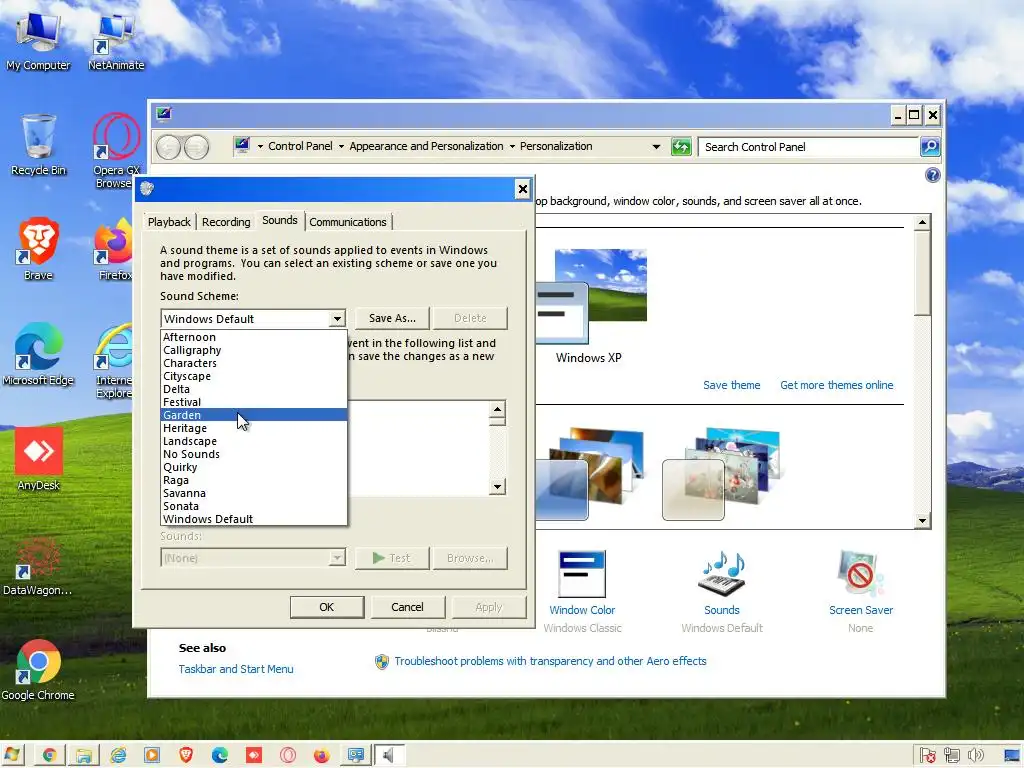Open Brave from the taskbar

pyautogui.click(x=185, y=756)
